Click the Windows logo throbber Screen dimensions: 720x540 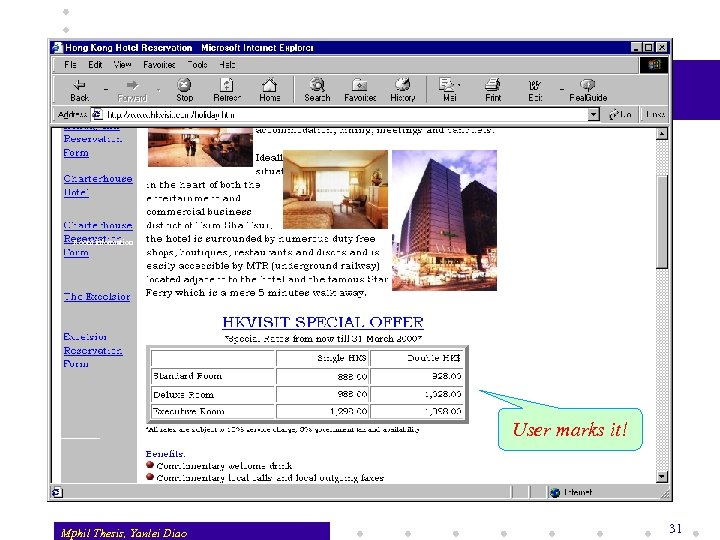(654, 64)
